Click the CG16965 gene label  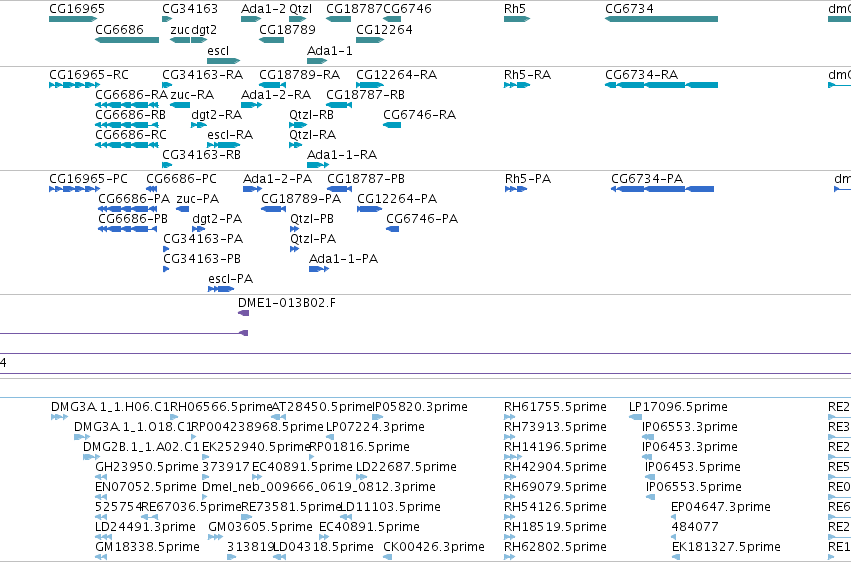tap(77, 9)
